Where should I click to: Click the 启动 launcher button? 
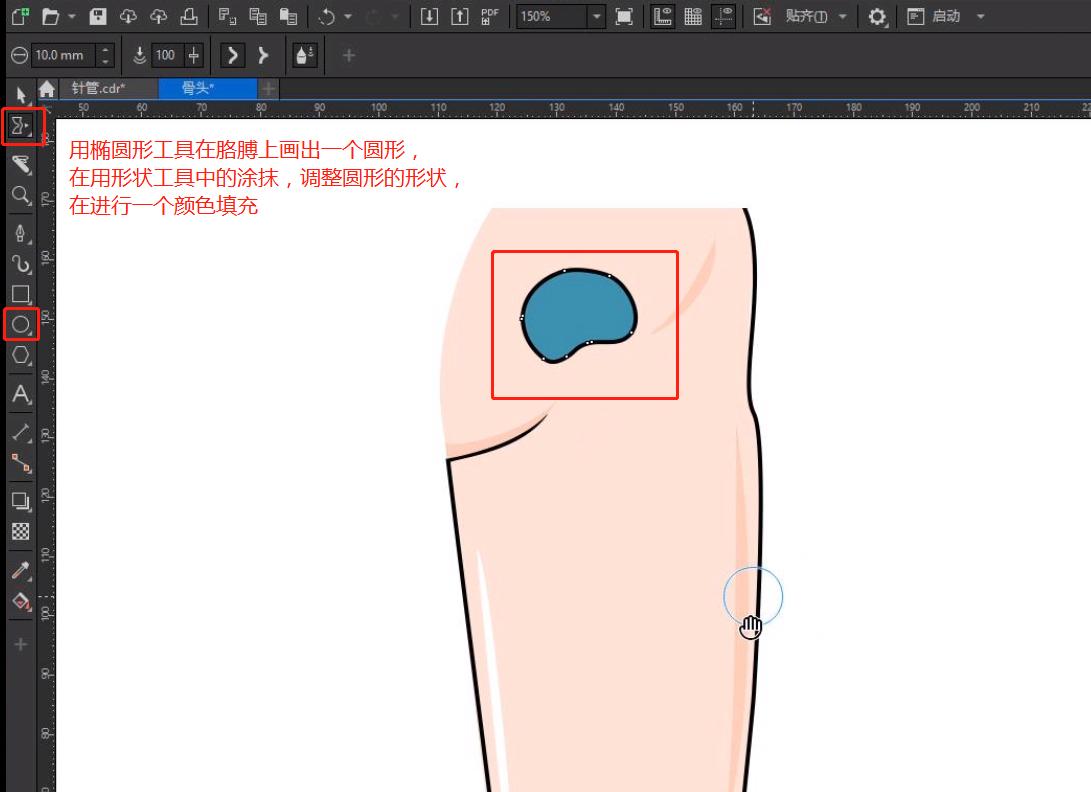[934, 16]
